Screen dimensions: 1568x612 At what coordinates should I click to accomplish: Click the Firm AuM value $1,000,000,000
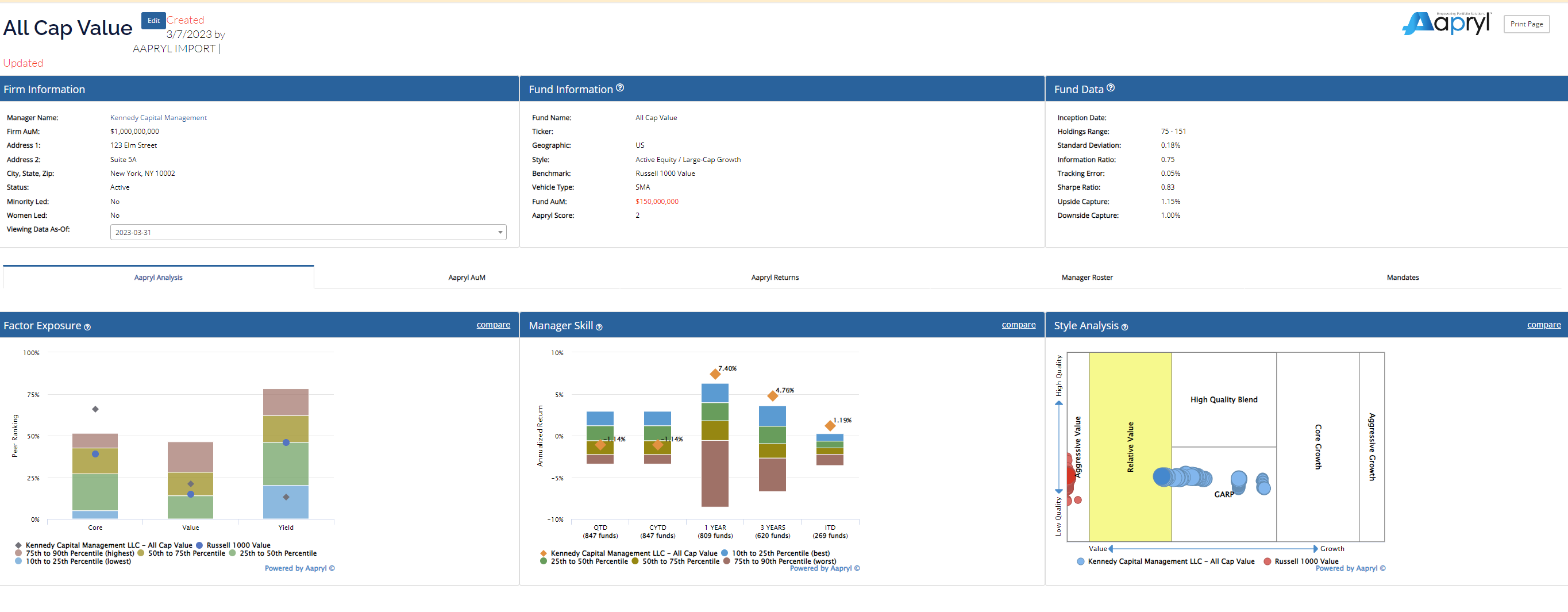click(134, 132)
